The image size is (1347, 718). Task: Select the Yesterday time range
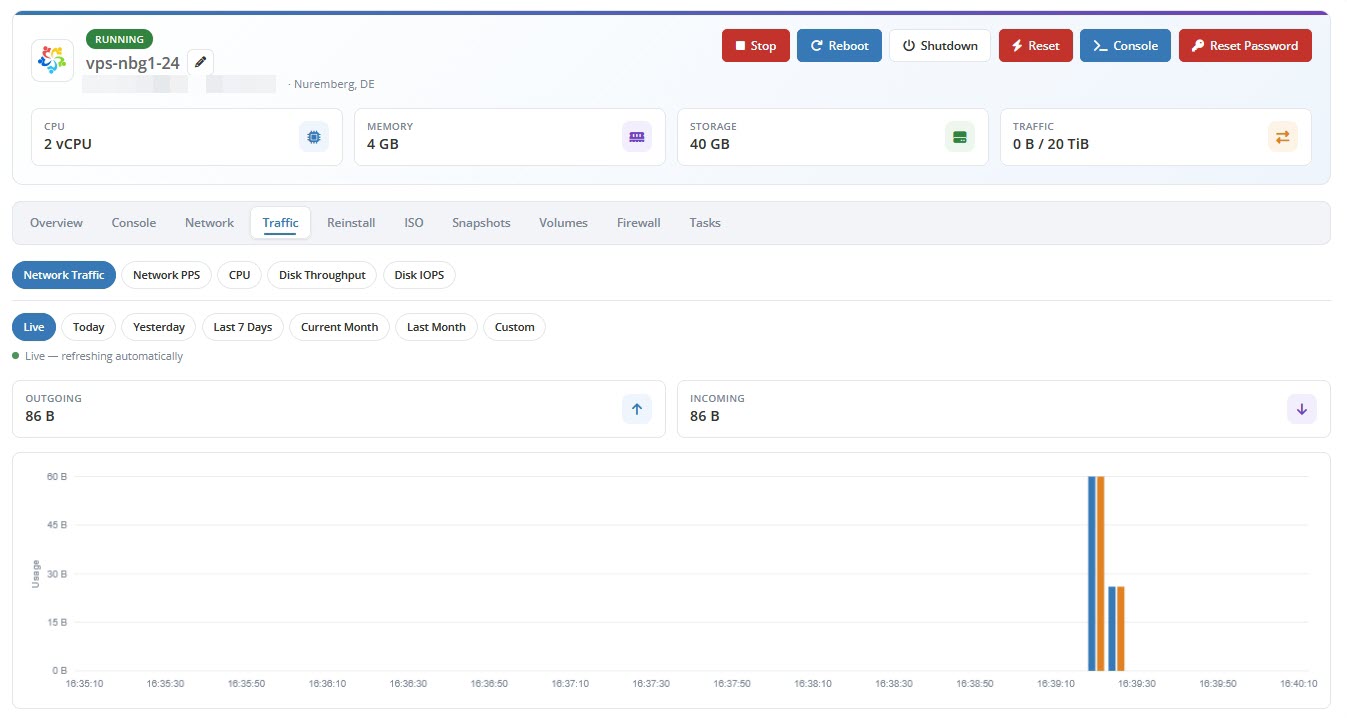(159, 327)
